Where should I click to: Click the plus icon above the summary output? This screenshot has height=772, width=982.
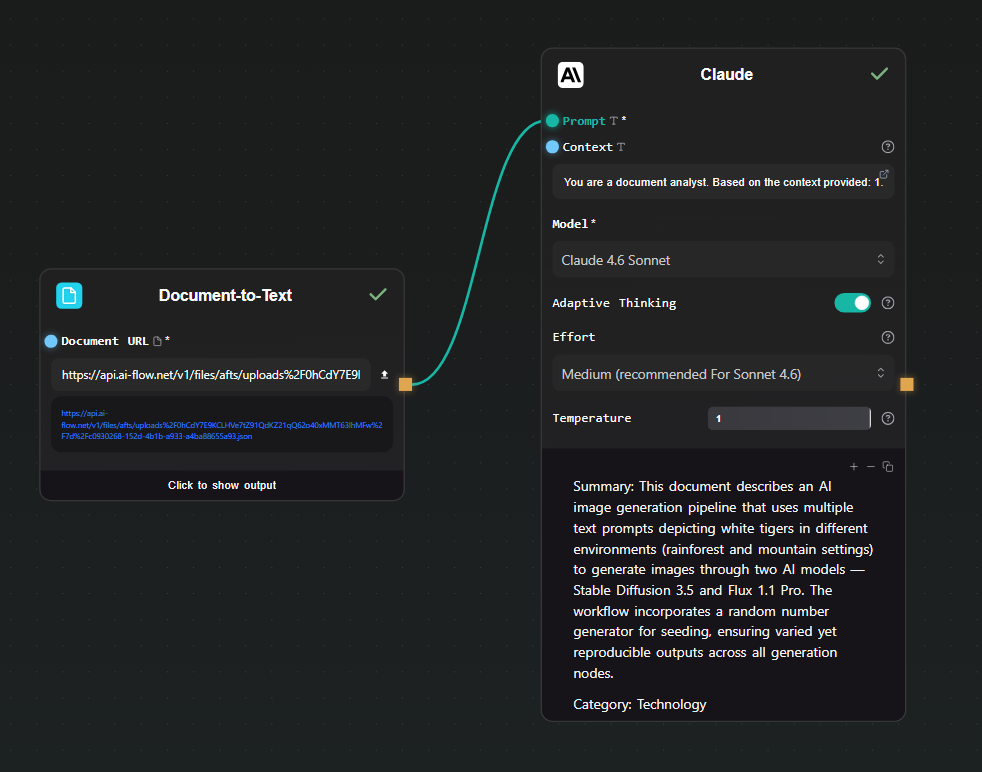[854, 466]
